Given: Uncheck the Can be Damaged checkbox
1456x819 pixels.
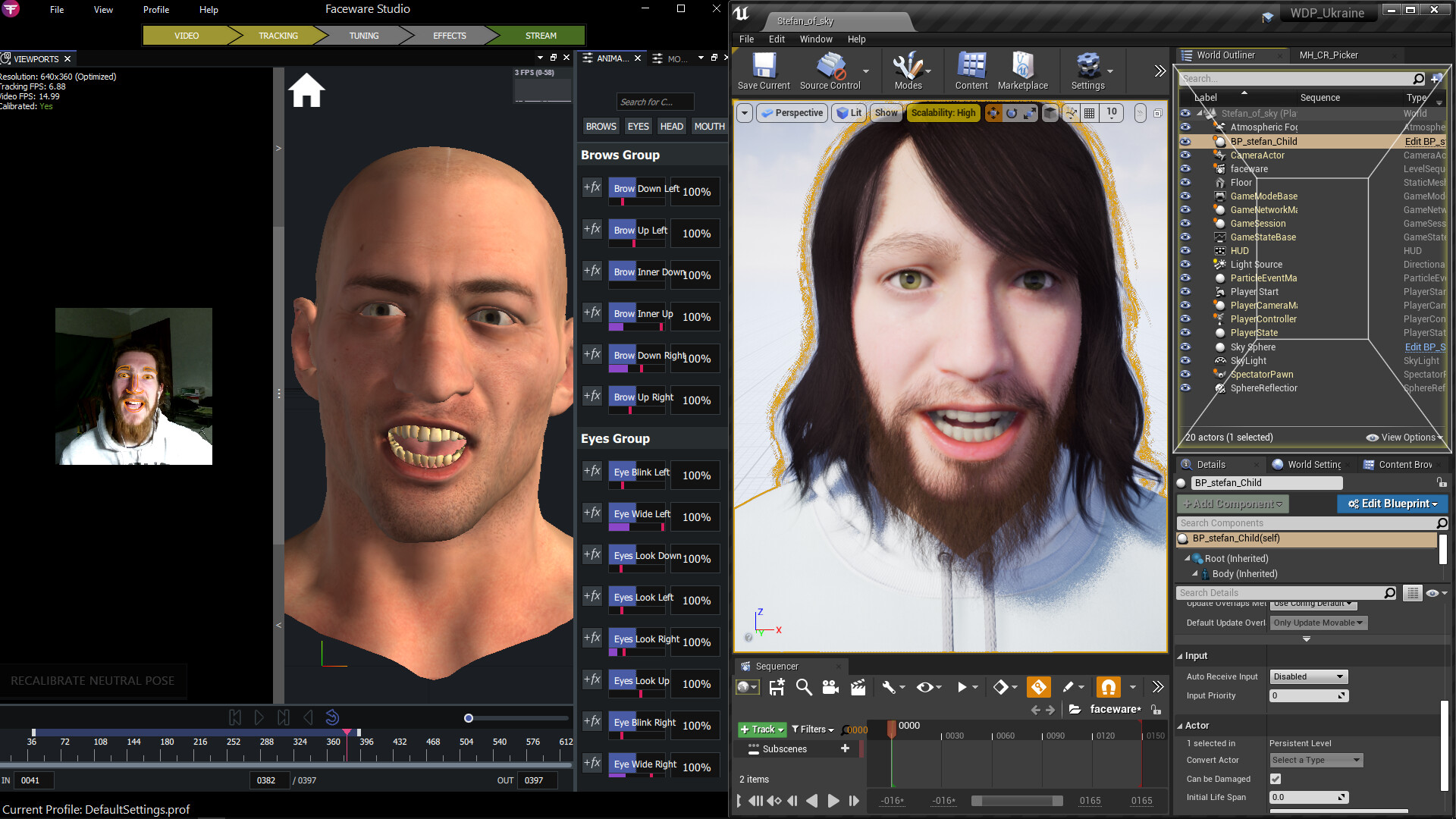Looking at the screenshot, I should (x=1276, y=779).
